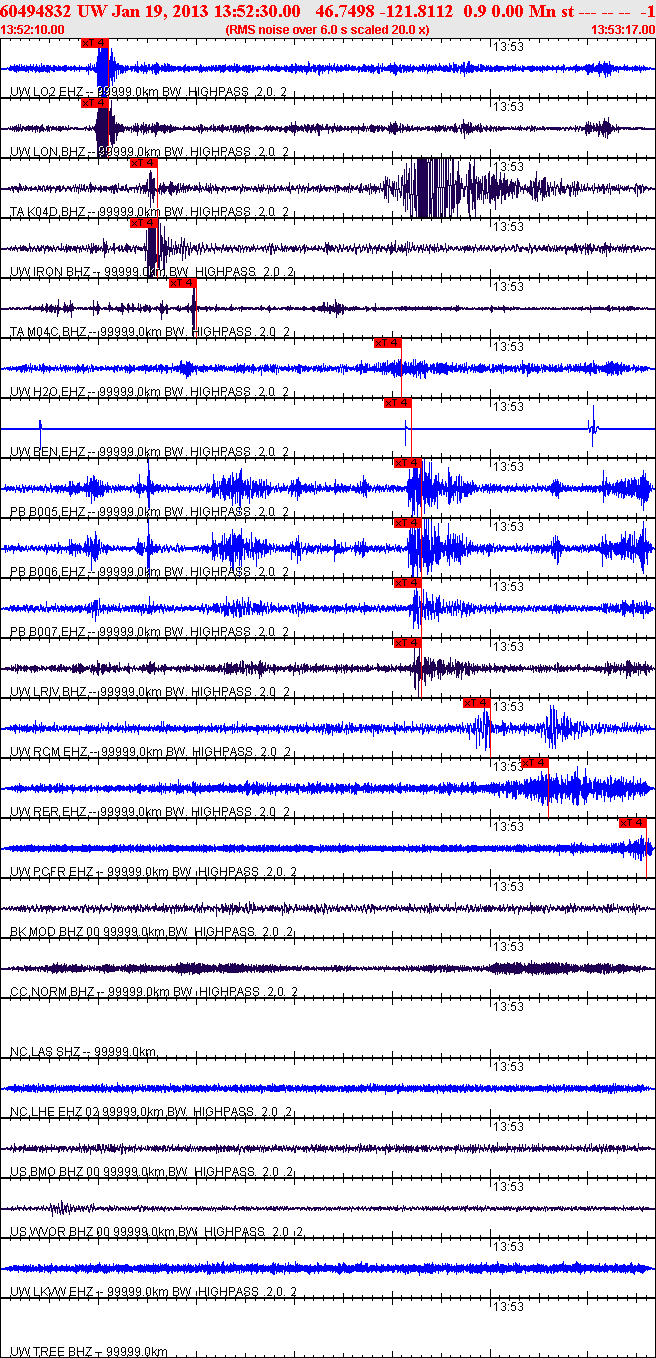The height and width of the screenshot is (1358, 656).
Task: Select the red pick flag on UW LON BHZ trace
Action: (x=95, y=103)
